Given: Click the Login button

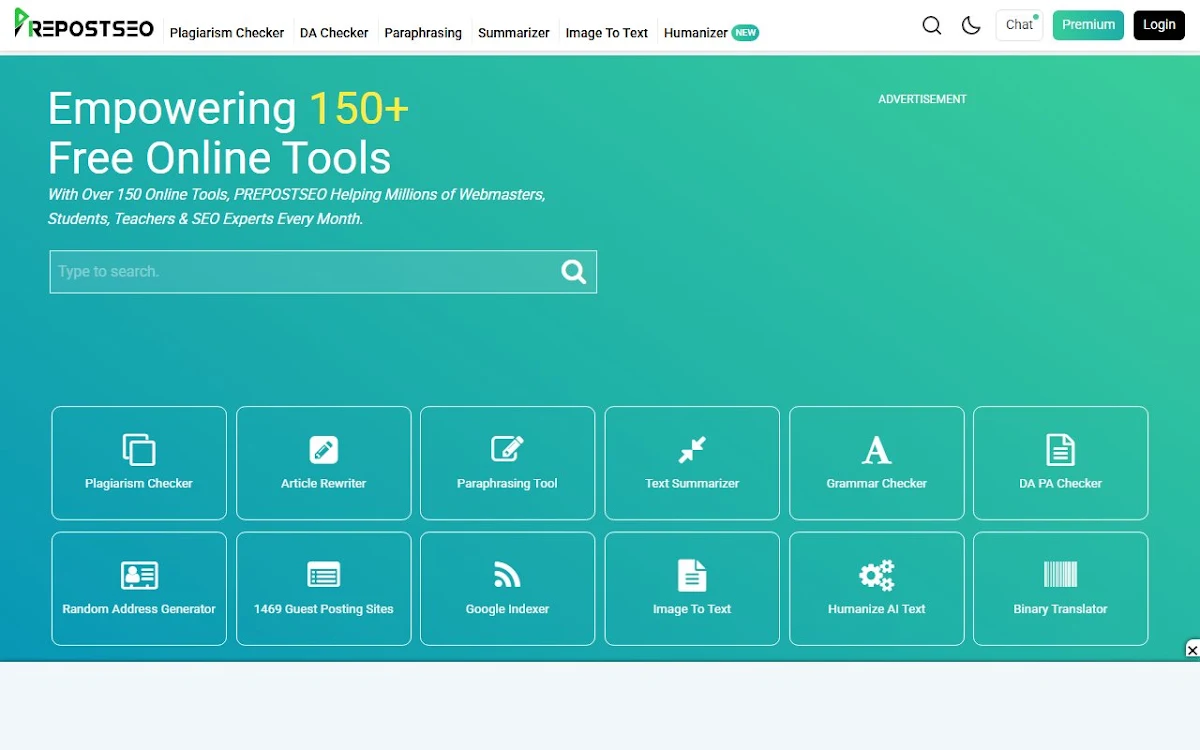Looking at the screenshot, I should (1159, 25).
